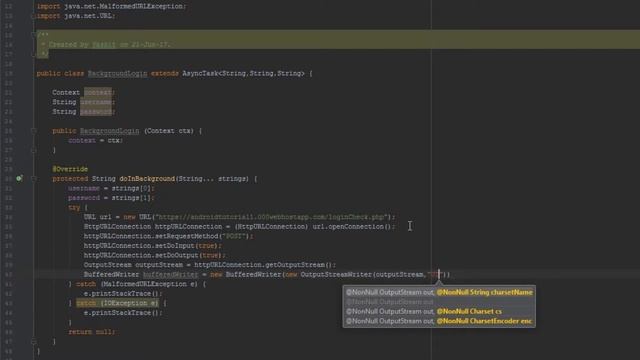Screen dimensions: 640x360
Task: Select the 'String charsetName' overload in parameter popup
Action: point(439,292)
